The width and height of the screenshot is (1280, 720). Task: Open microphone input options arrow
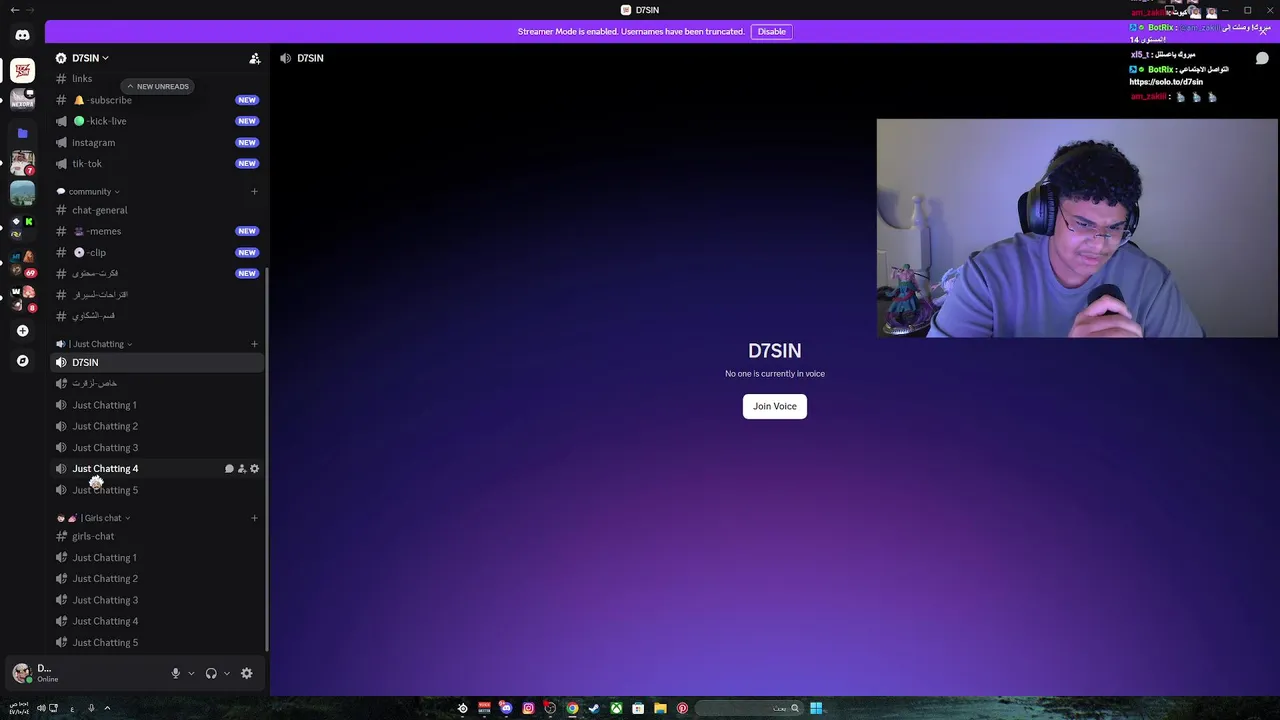tap(191, 673)
